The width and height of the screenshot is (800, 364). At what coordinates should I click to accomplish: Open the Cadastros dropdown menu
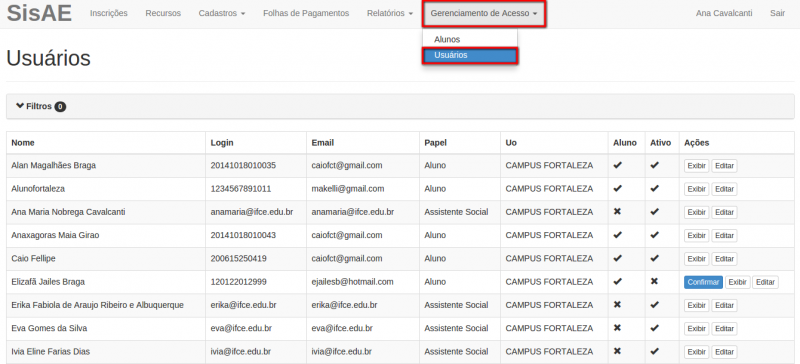point(222,13)
